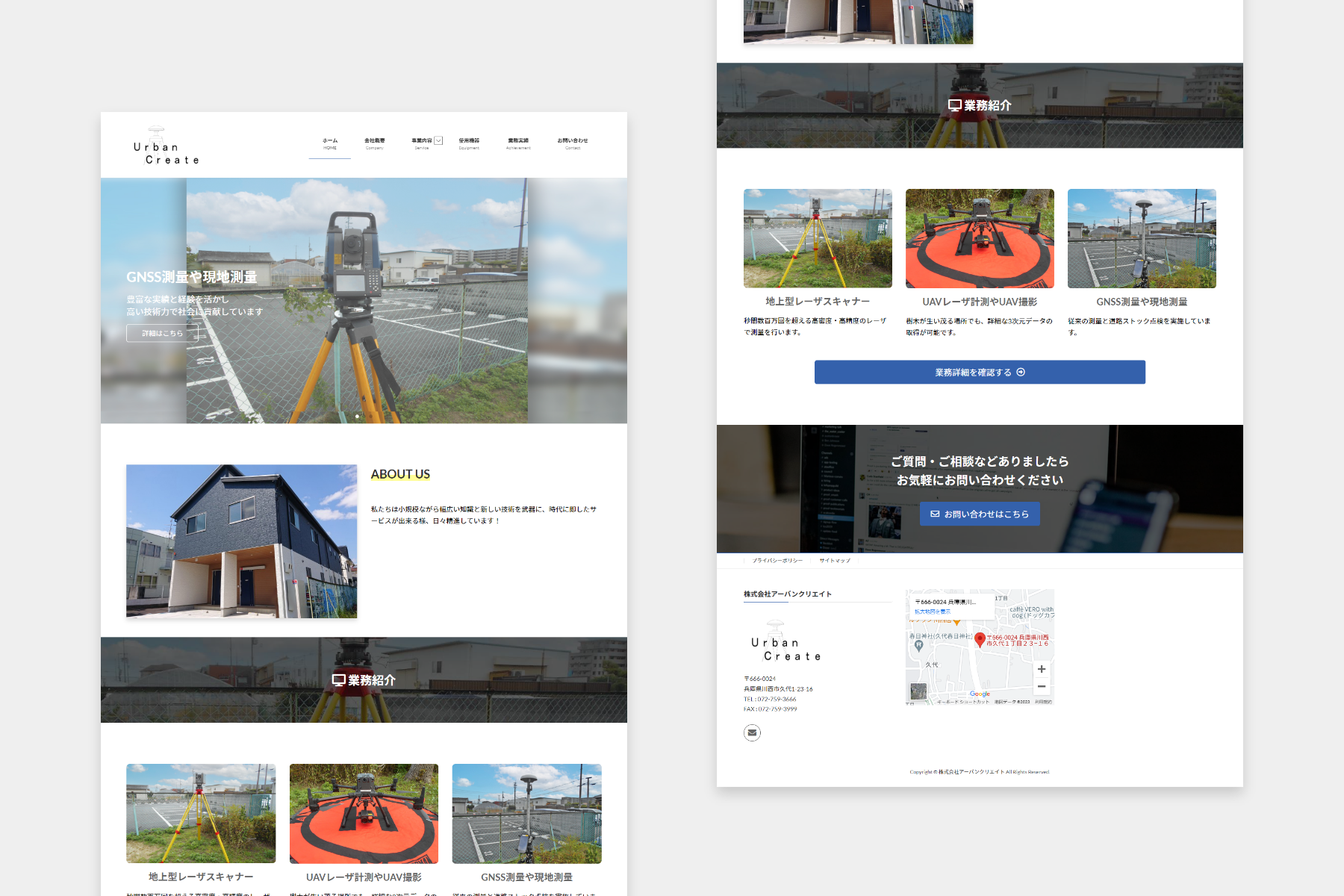Click the footer Urban Create logo
This screenshot has width=1344, height=896.
785,643
